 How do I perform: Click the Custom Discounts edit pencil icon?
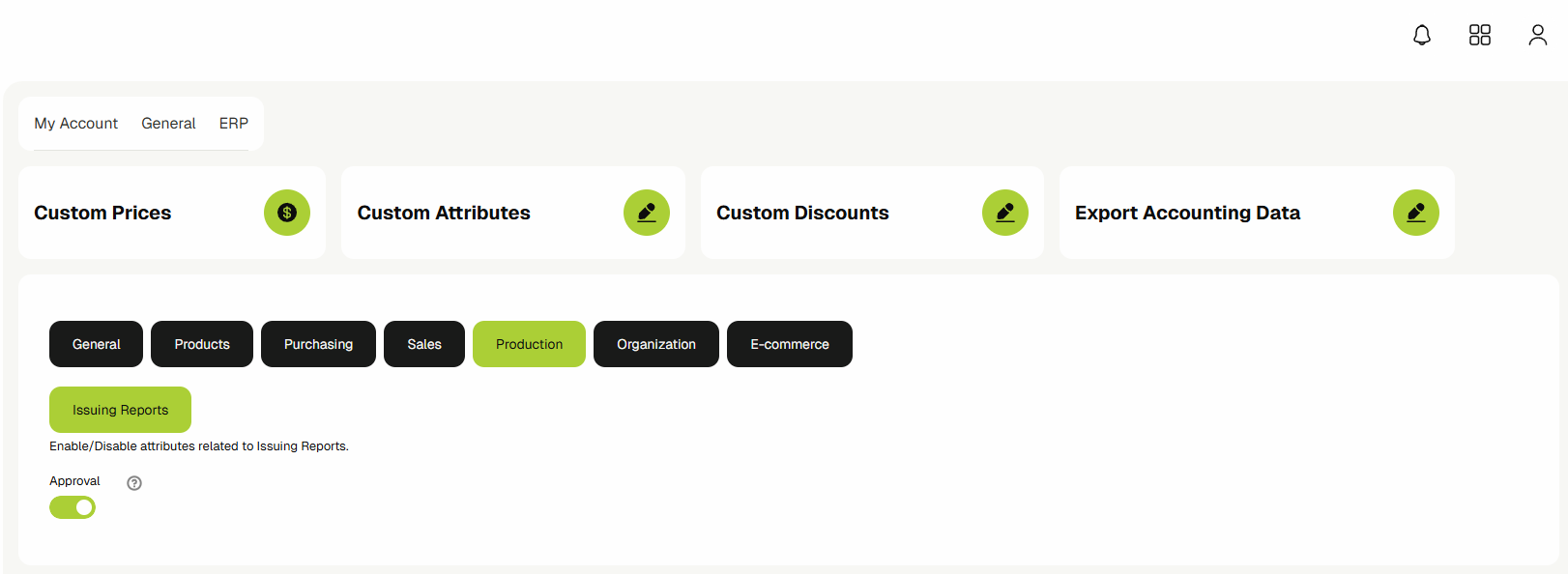point(1004,213)
